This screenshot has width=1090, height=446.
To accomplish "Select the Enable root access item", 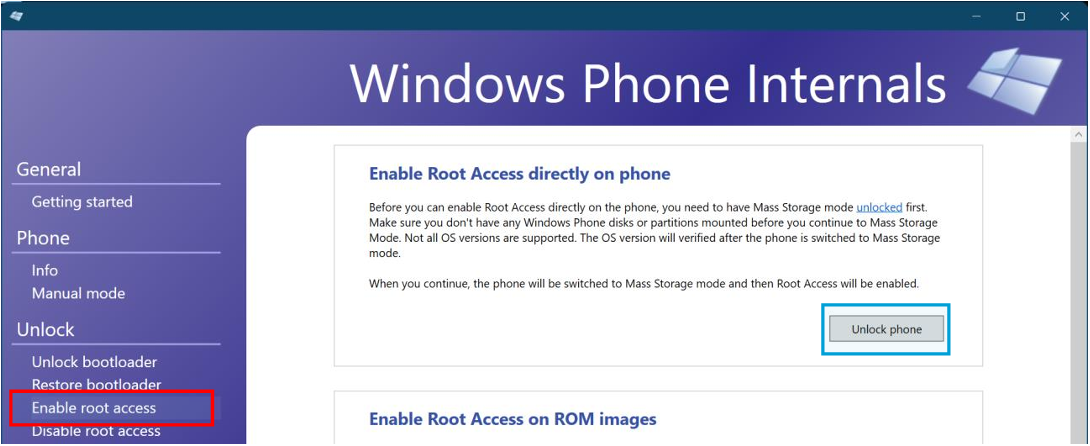I will pyautogui.click(x=94, y=408).
